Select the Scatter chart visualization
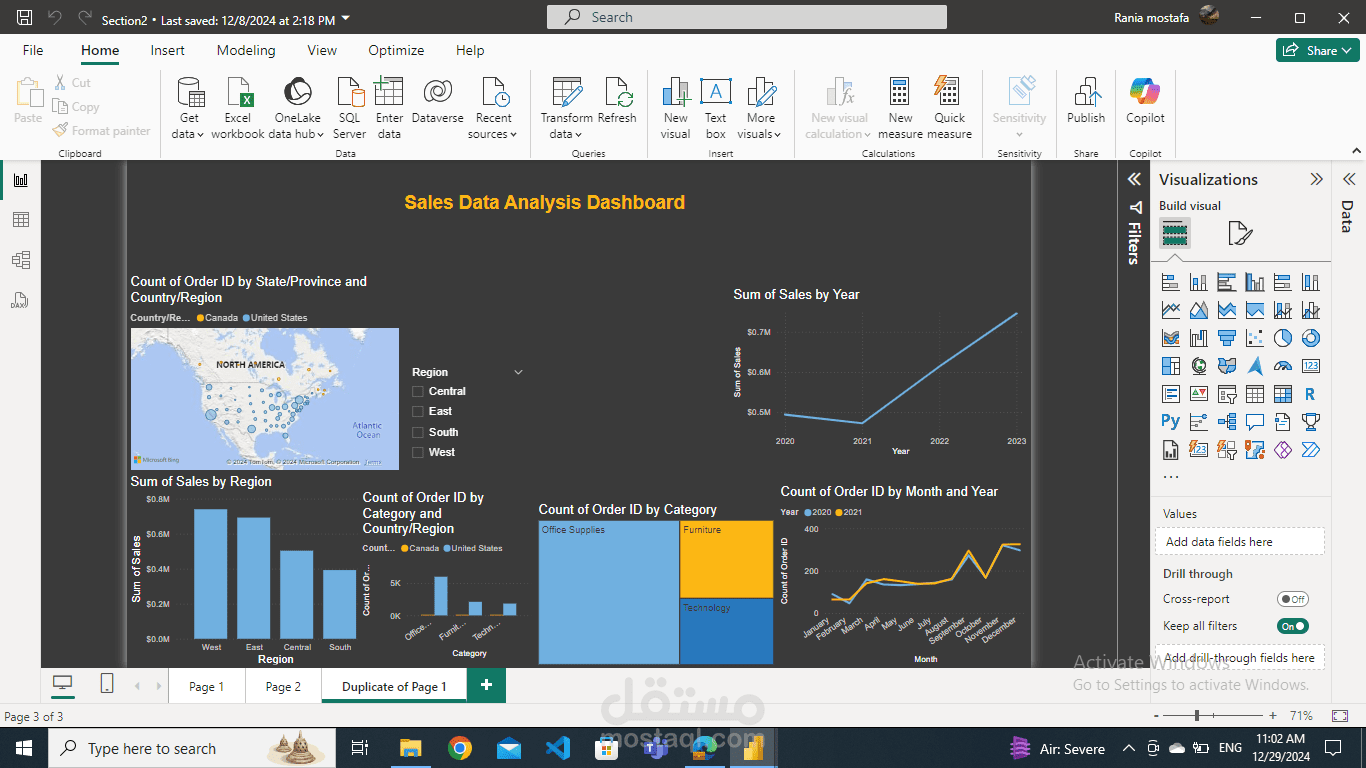Image resolution: width=1366 pixels, height=768 pixels. [1255, 338]
